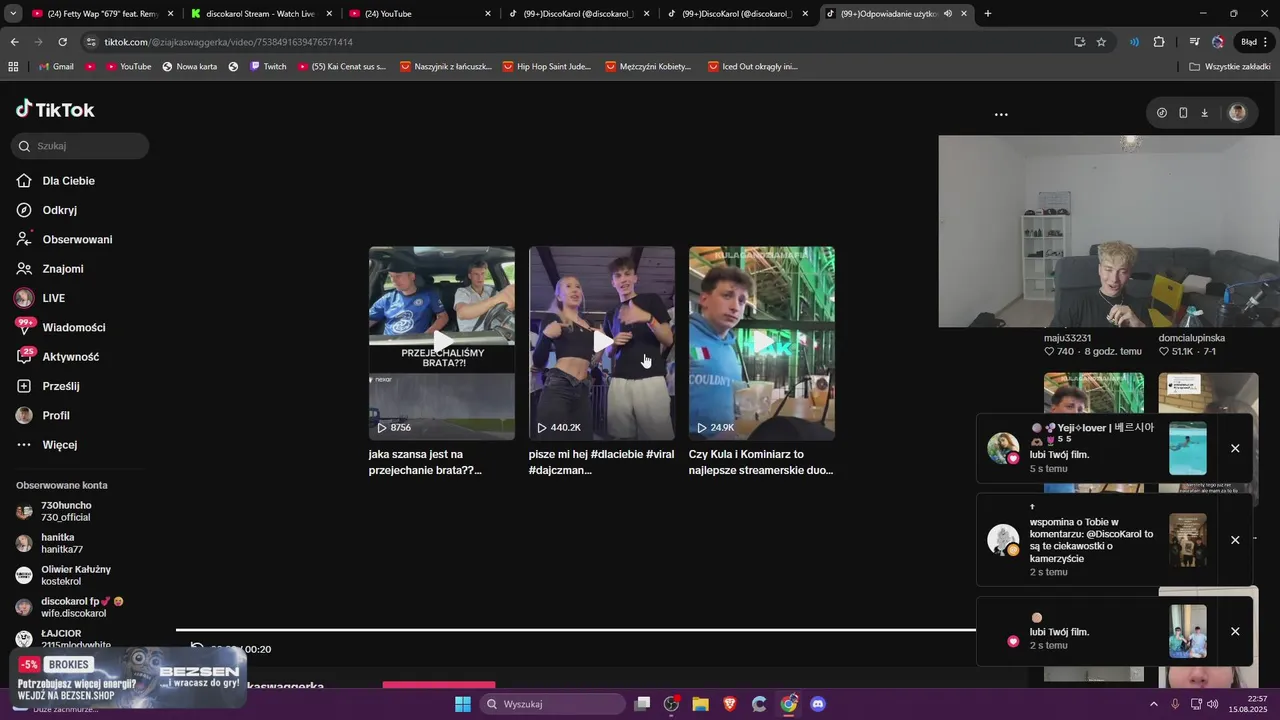Open Profil from sidebar
The height and width of the screenshot is (720, 1280).
[x=56, y=415]
